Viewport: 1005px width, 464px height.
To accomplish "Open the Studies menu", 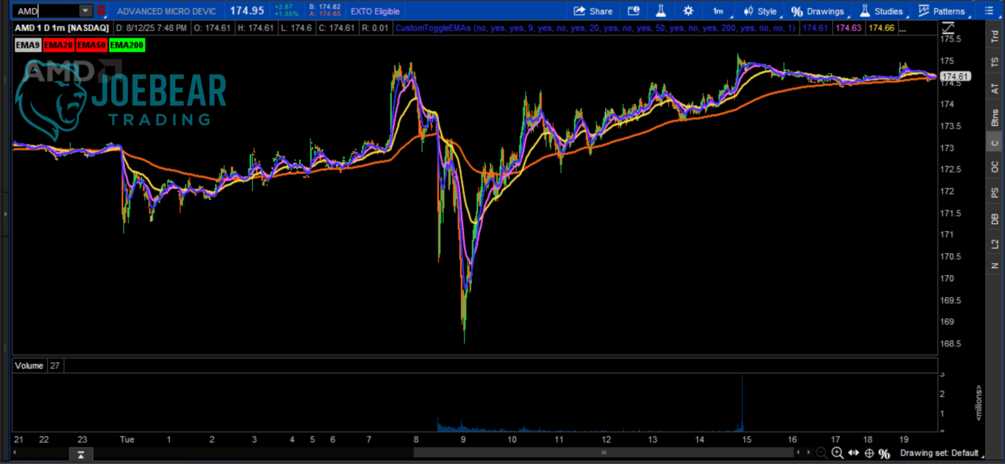I will coord(883,11).
